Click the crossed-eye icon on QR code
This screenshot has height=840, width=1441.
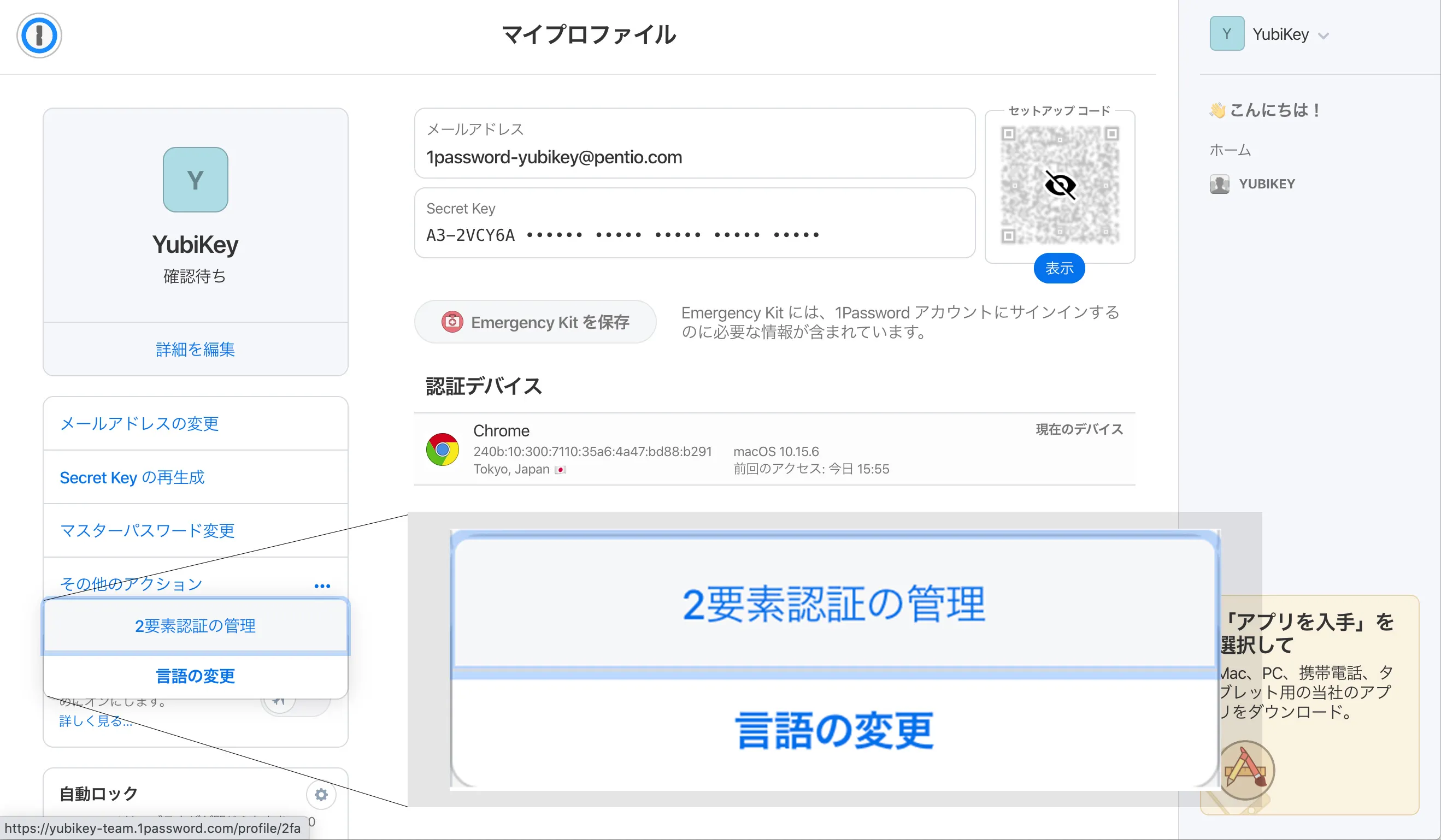pos(1060,185)
